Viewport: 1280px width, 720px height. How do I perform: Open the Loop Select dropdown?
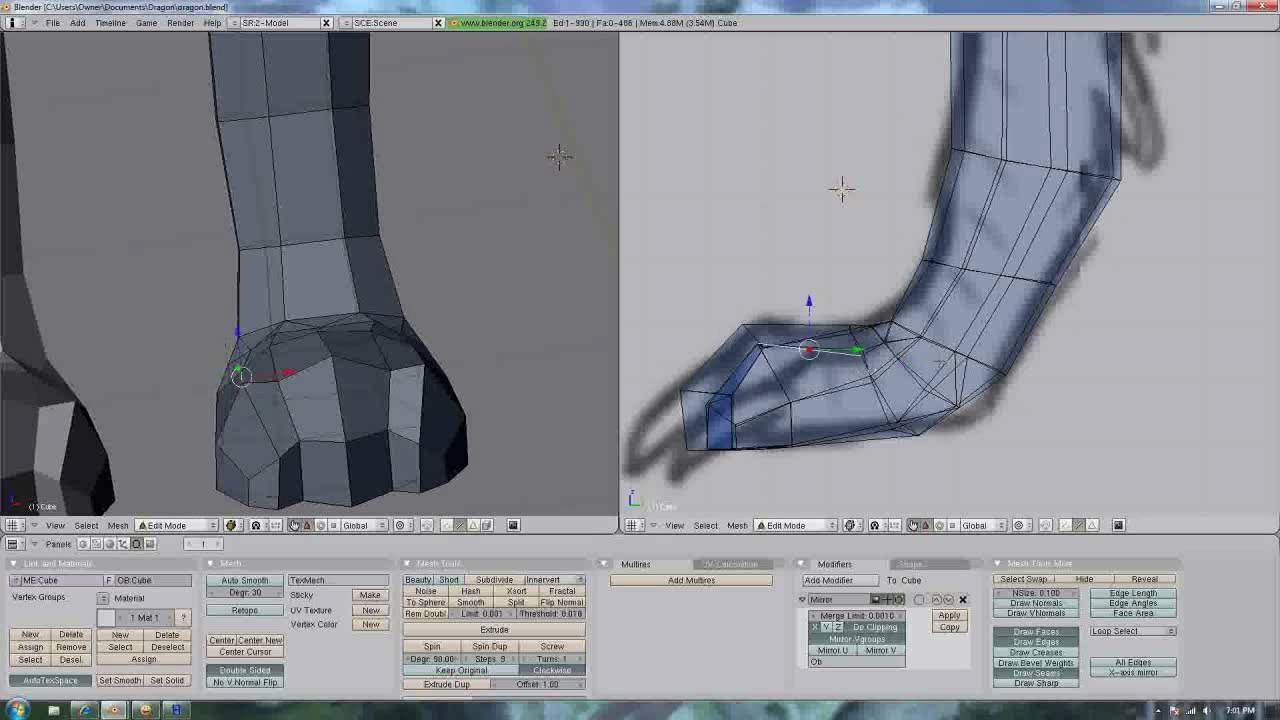click(x=1133, y=631)
